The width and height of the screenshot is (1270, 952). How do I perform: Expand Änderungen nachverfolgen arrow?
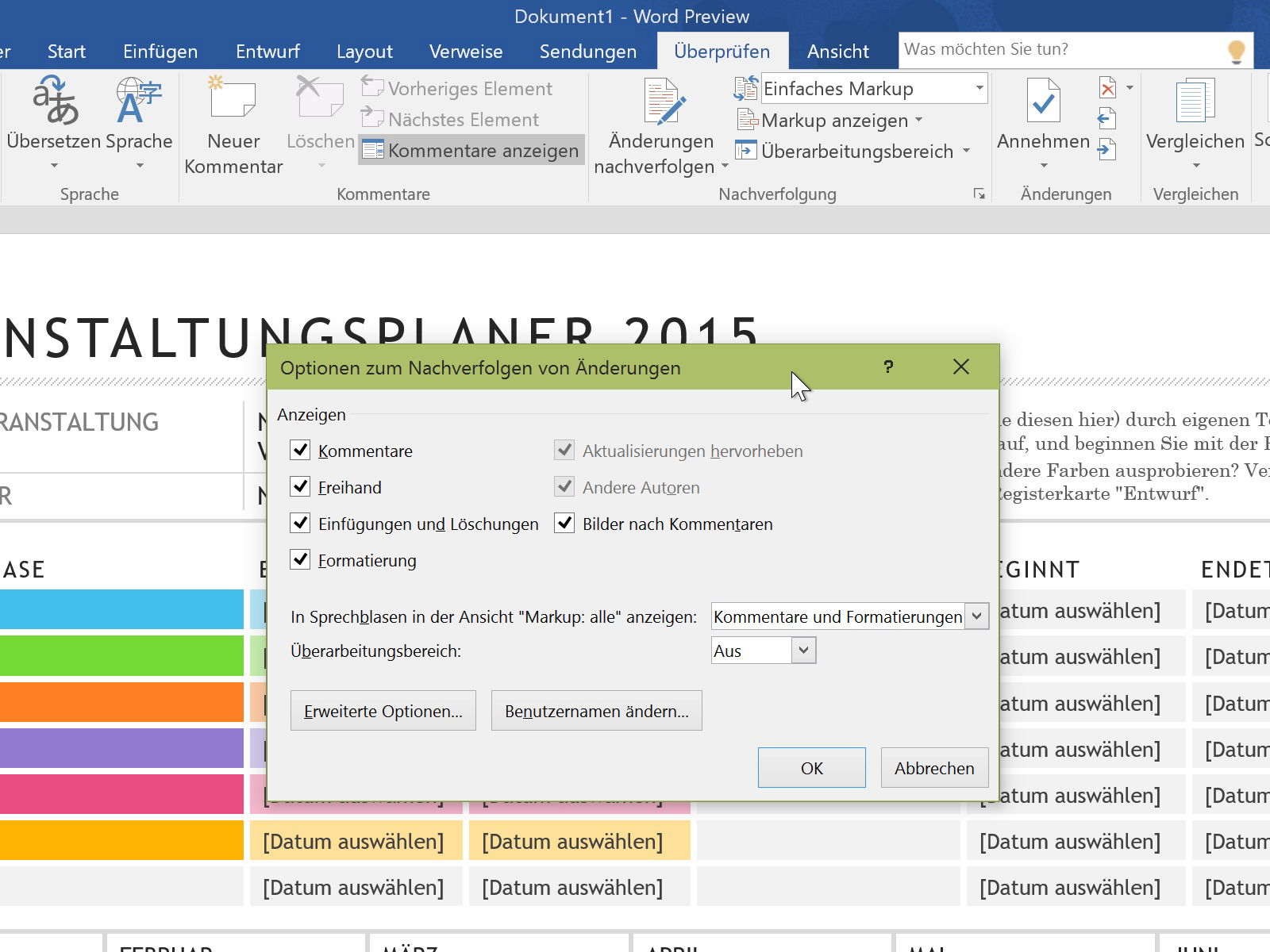(x=725, y=167)
